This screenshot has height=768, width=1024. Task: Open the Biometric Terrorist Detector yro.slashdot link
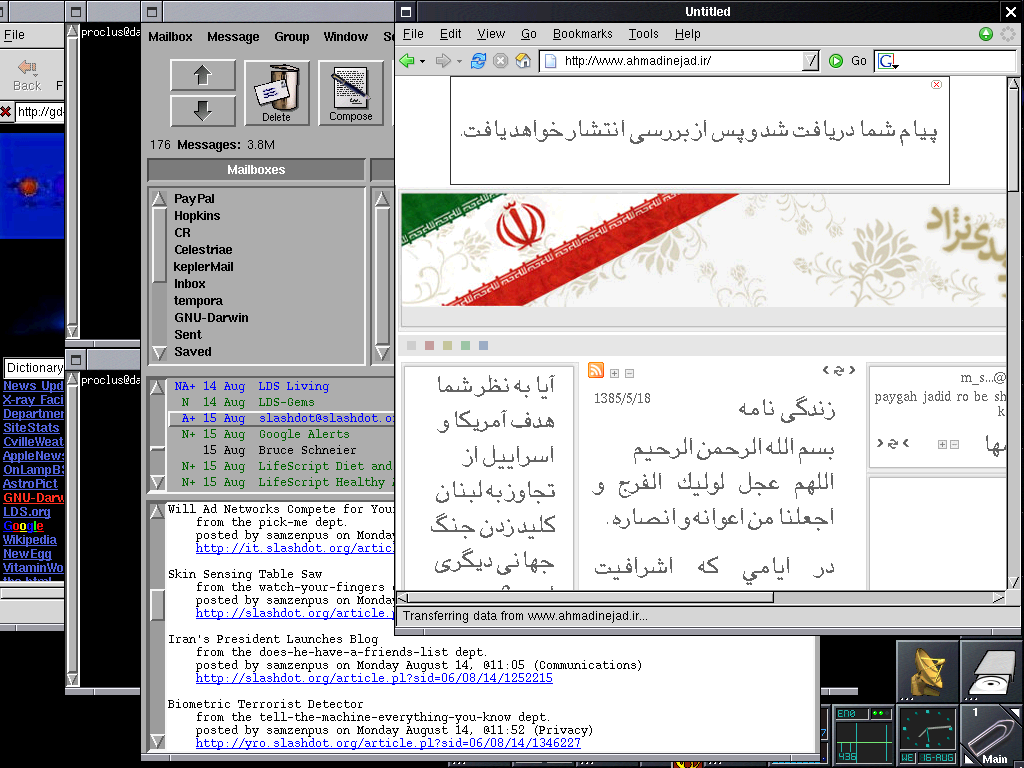point(388,743)
